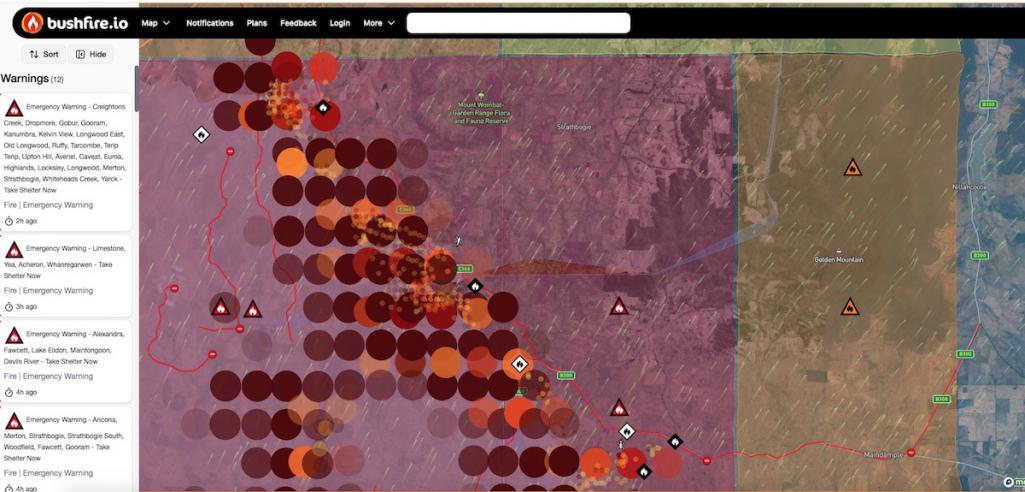This screenshot has width=1025, height=492.
Task: Open the Map dropdown menu
Action: 155,23
